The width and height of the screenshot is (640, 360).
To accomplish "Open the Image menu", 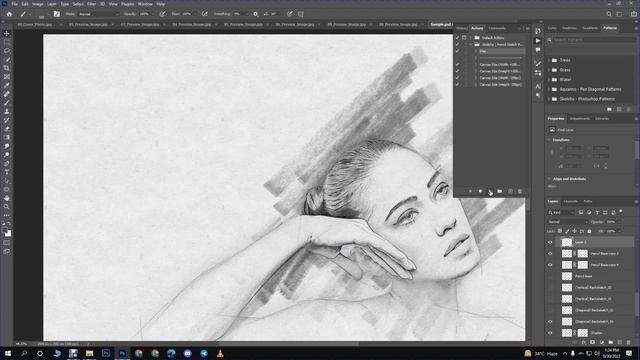I will (x=37, y=4).
